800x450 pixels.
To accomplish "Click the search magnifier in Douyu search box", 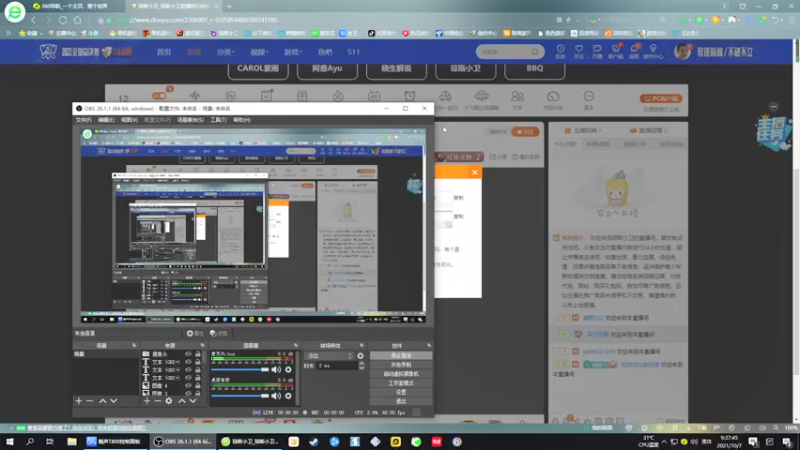I will 535,52.
